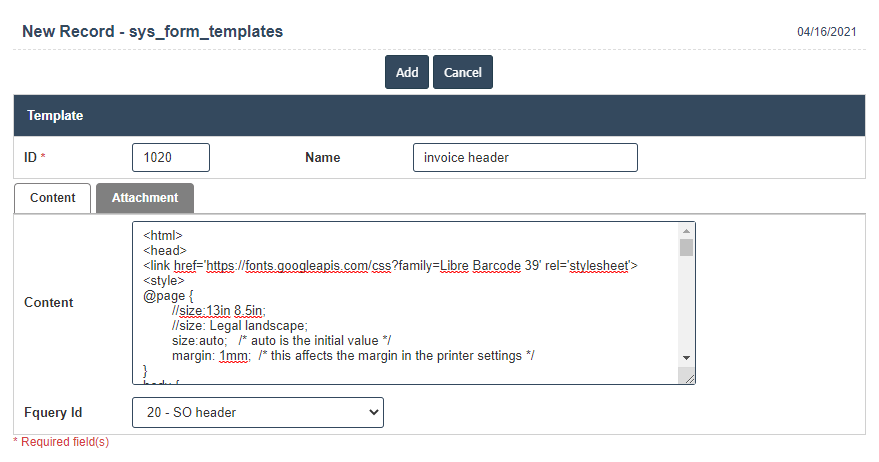This screenshot has height=462, width=879.
Task: Click the textarea scrollbar up arrow
Action: 686,231
